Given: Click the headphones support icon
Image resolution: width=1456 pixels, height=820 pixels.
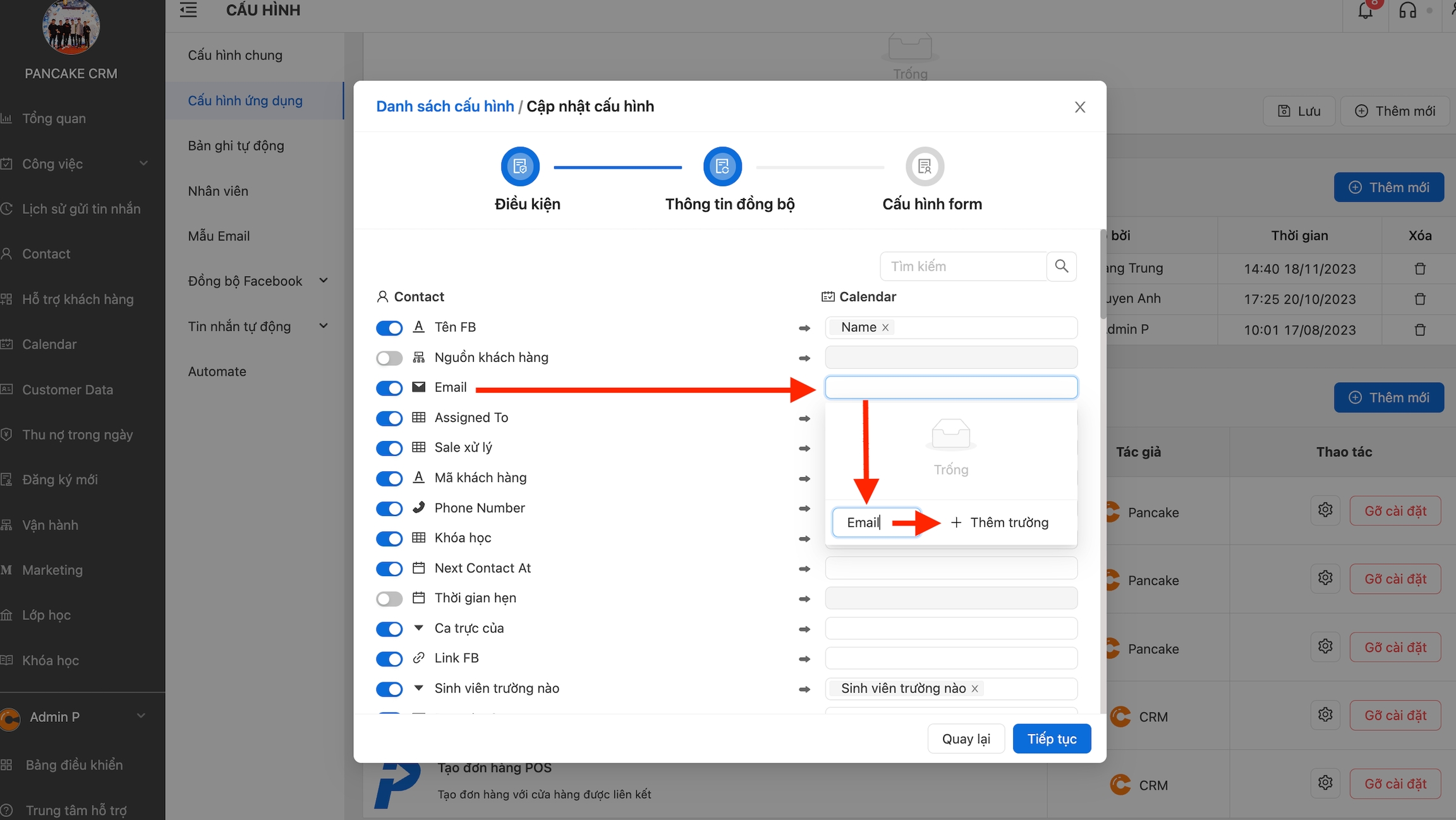Looking at the screenshot, I should pyautogui.click(x=1407, y=11).
